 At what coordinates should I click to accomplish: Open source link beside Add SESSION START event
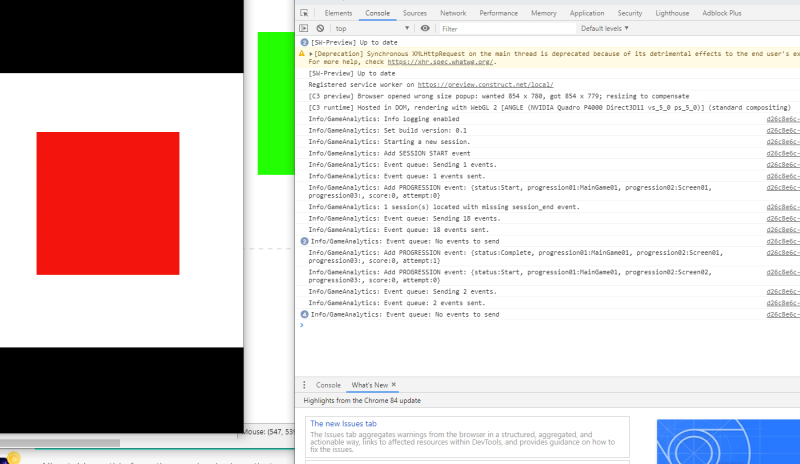click(x=783, y=153)
